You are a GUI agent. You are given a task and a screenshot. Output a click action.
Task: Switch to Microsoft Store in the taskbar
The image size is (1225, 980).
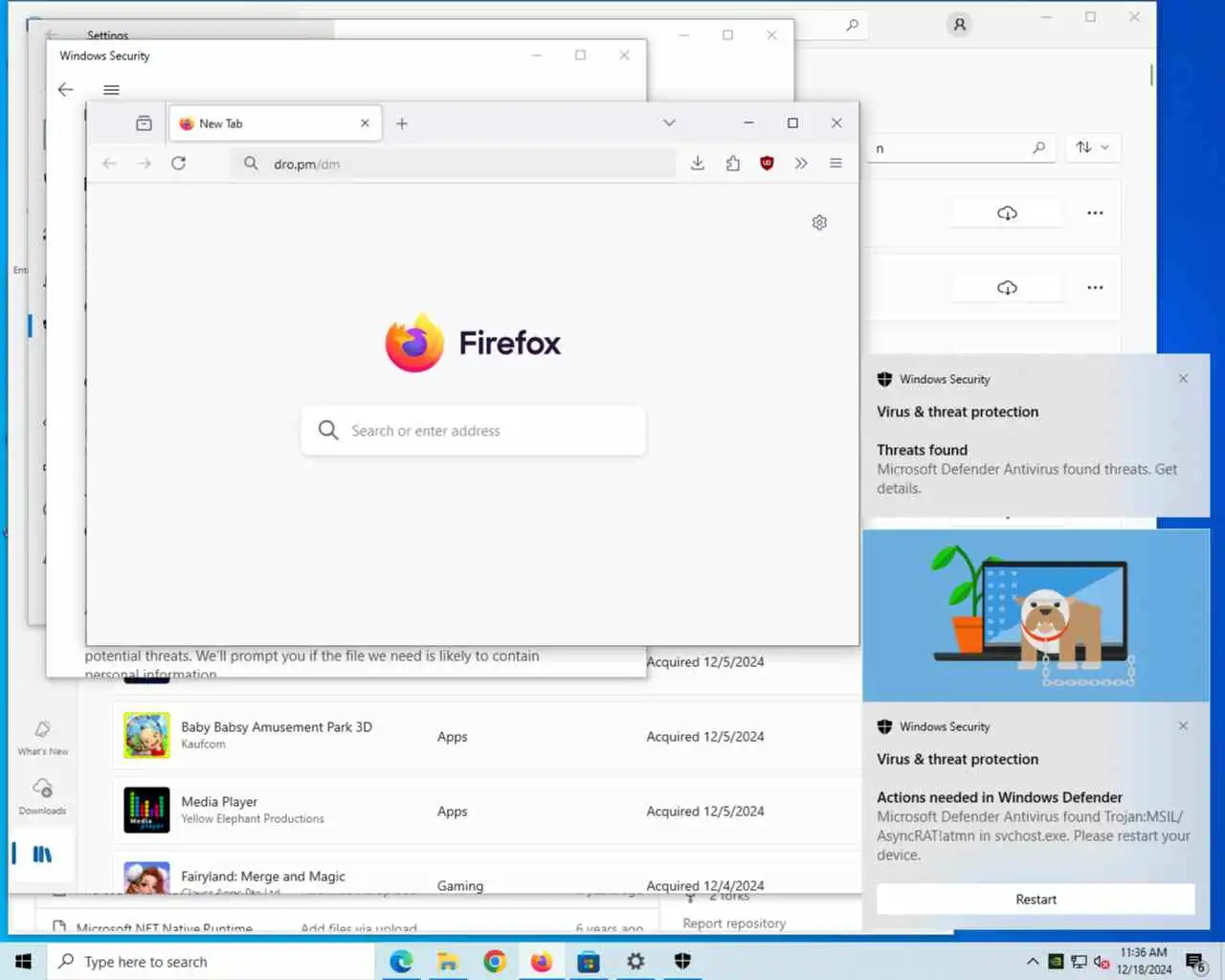589,961
